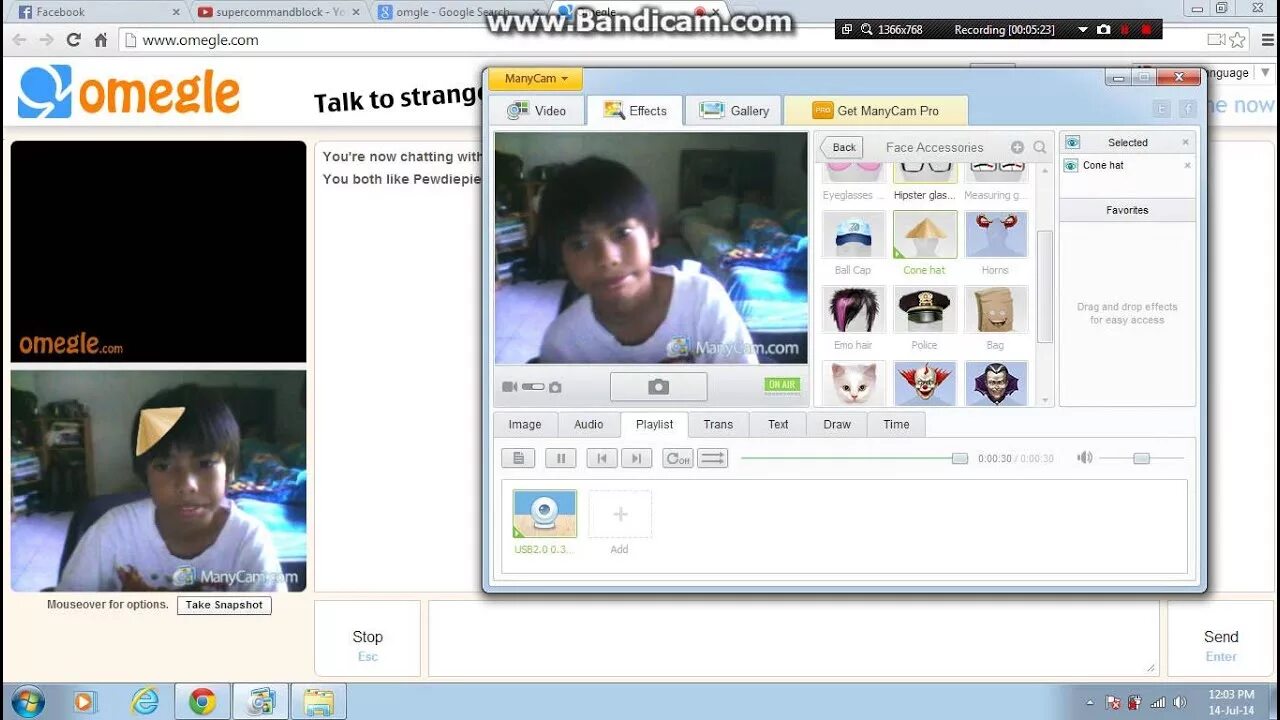
Task: Toggle the Cone hat eye visibility
Action: tap(1071, 166)
